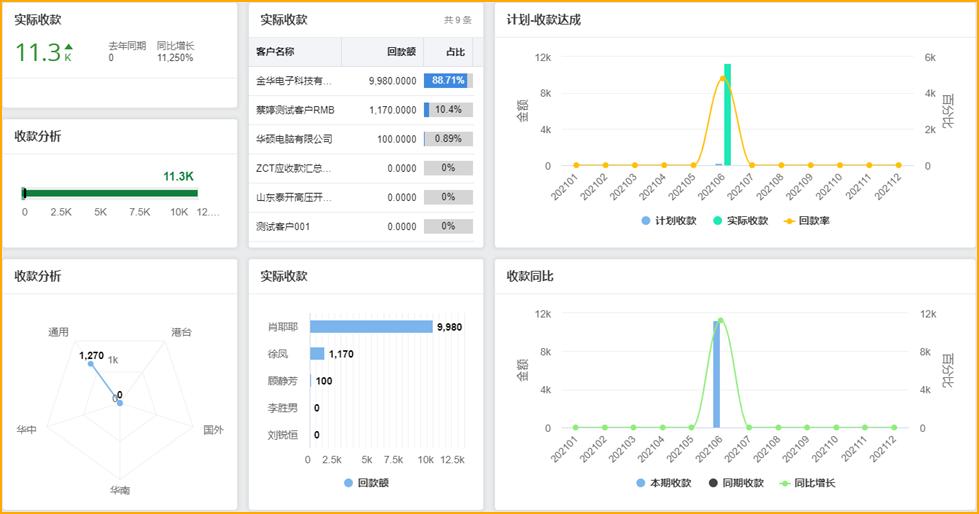Click 202101 axis label in 计划-收款达成
979x514 pixels.
[x=563, y=187]
